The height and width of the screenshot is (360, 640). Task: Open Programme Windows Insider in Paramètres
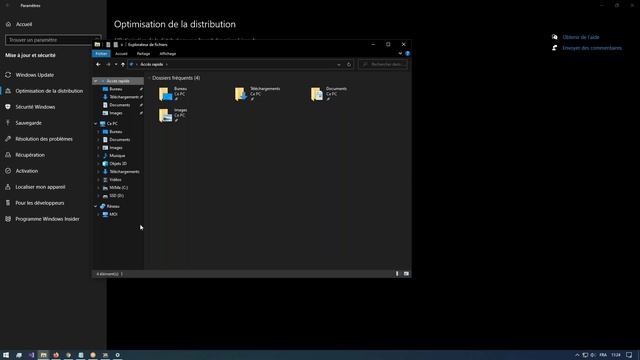(x=47, y=219)
